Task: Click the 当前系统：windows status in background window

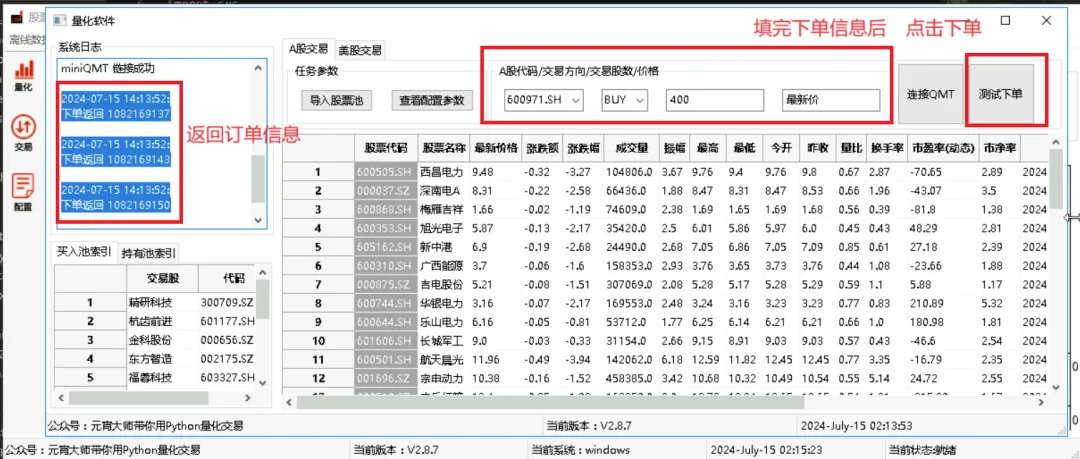Action: [x=580, y=450]
